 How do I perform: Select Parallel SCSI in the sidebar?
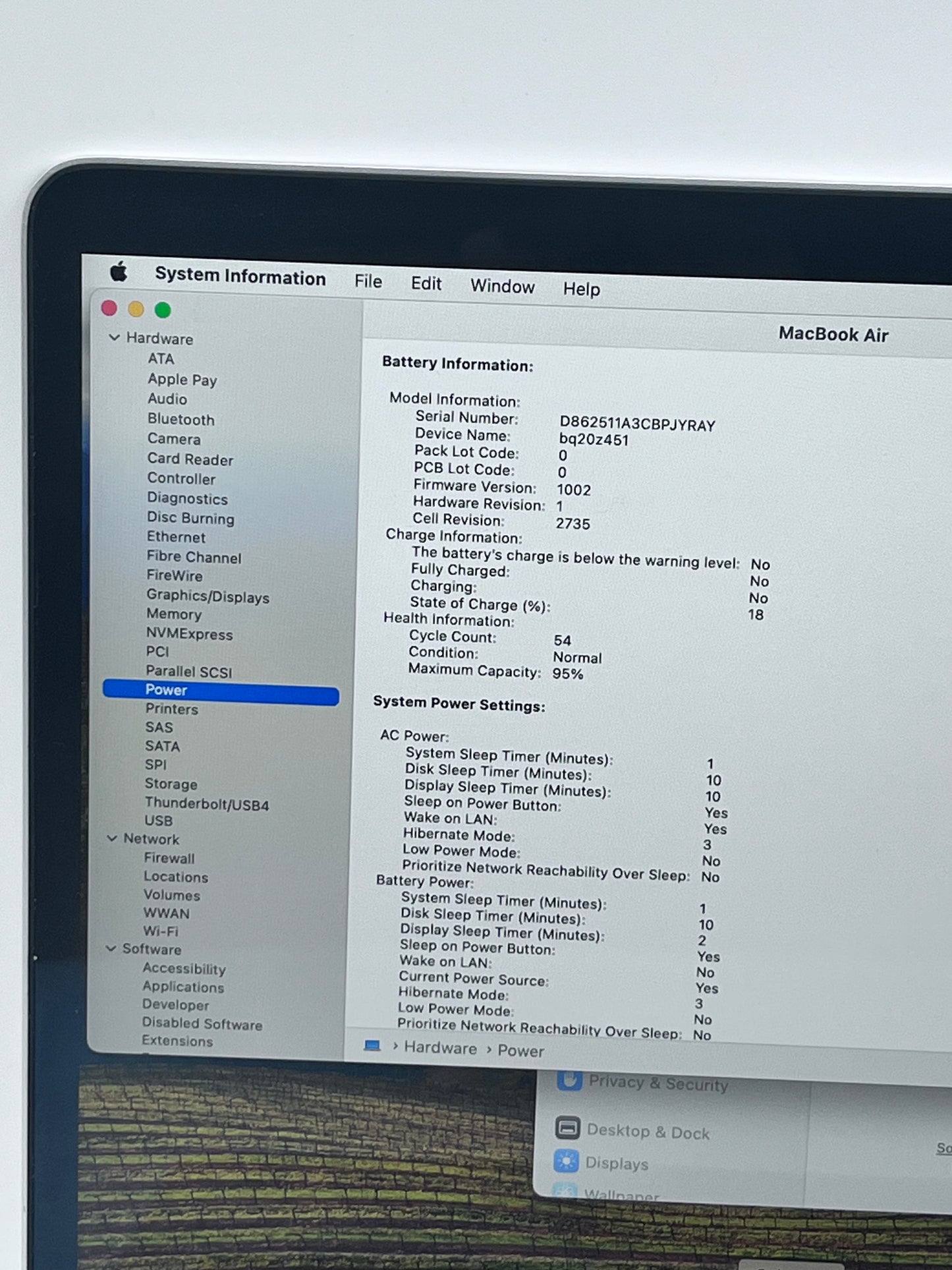pyautogui.click(x=188, y=672)
